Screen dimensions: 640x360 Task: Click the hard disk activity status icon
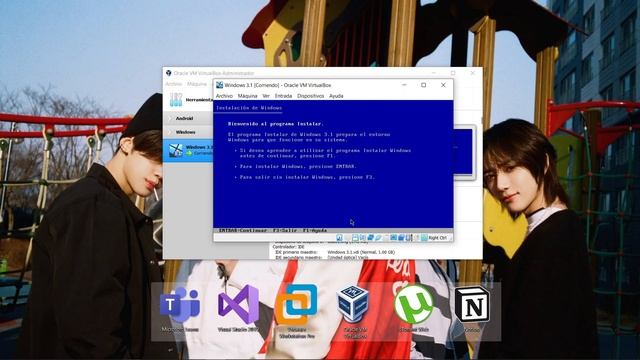click(x=340, y=238)
